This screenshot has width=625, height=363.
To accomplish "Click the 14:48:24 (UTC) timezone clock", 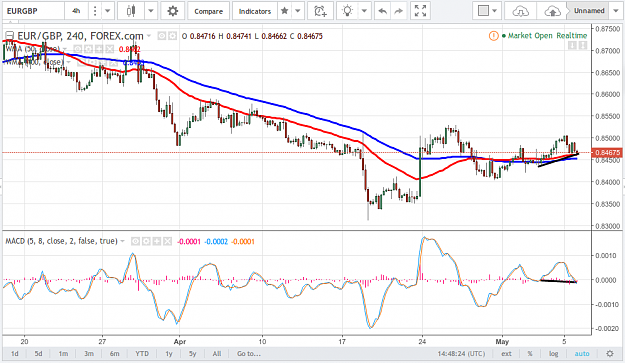I will (x=461, y=353).
